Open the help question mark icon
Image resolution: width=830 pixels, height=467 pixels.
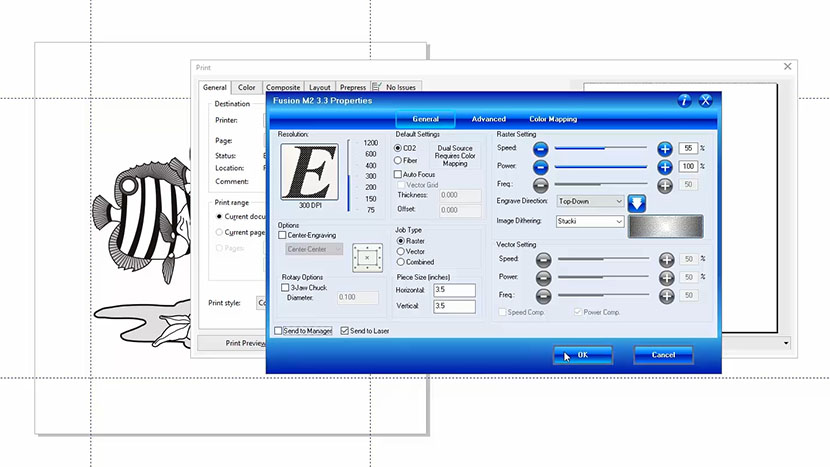coord(684,100)
